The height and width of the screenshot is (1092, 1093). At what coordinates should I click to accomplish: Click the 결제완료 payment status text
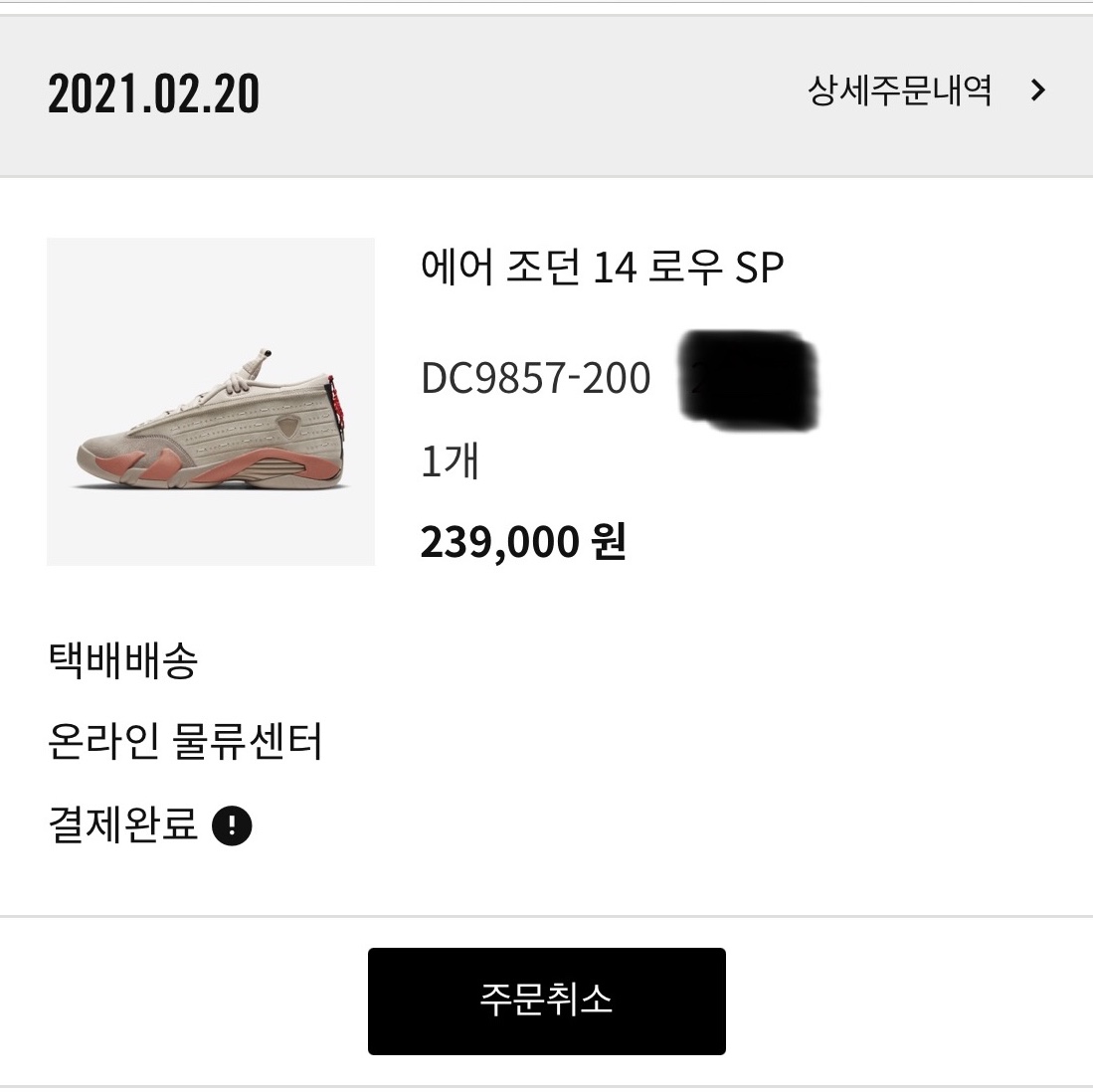123,824
